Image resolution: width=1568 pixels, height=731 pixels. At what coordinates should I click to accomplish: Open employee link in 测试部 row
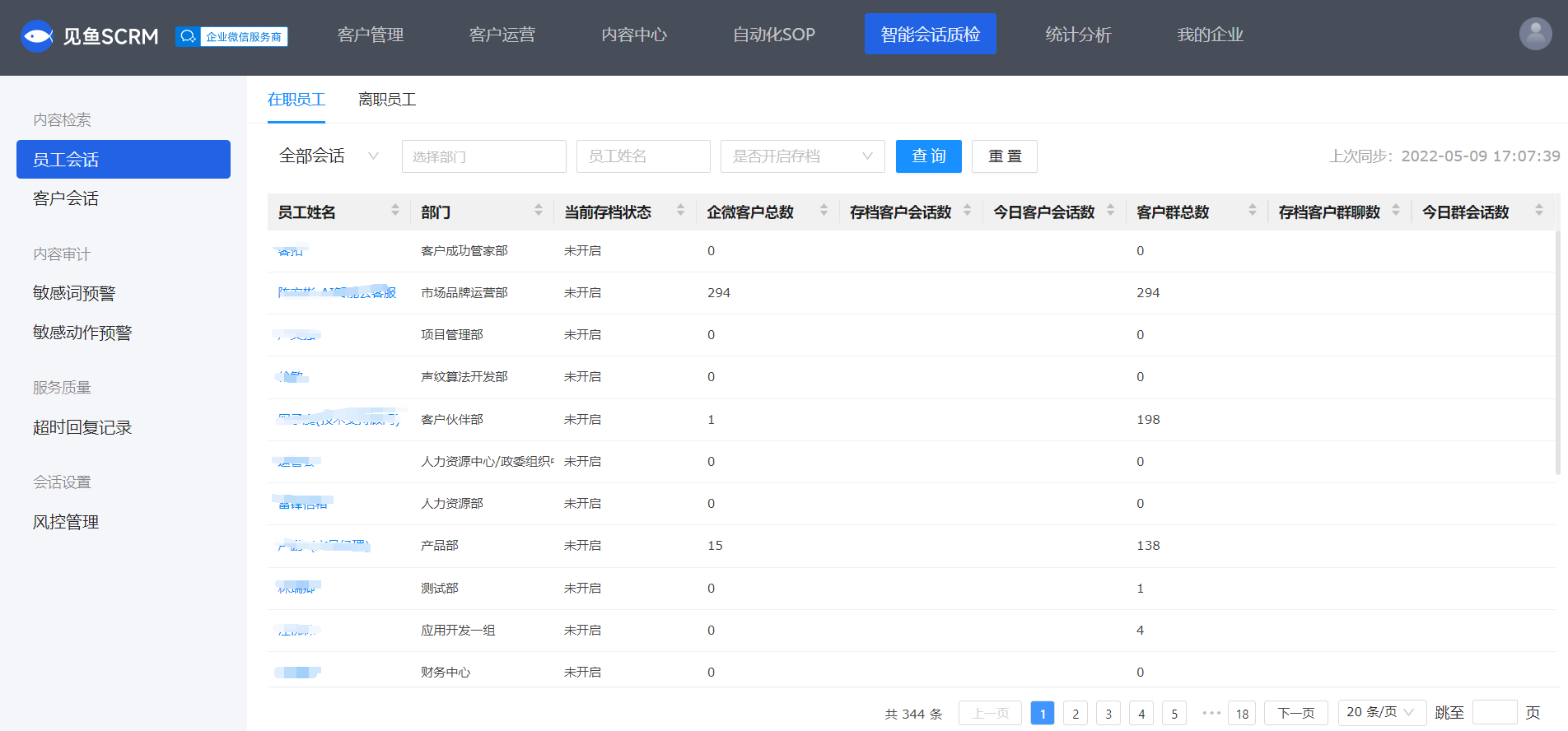(297, 588)
